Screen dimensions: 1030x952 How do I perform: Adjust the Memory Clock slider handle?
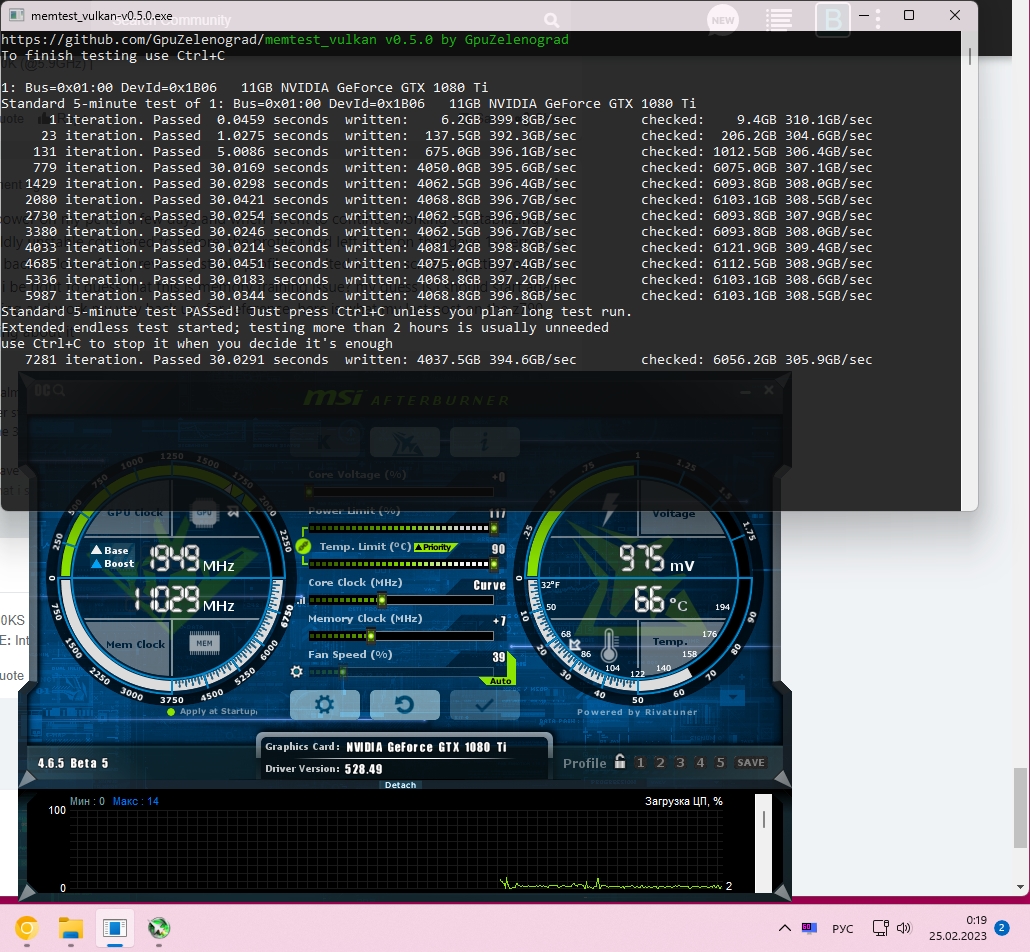click(x=370, y=636)
